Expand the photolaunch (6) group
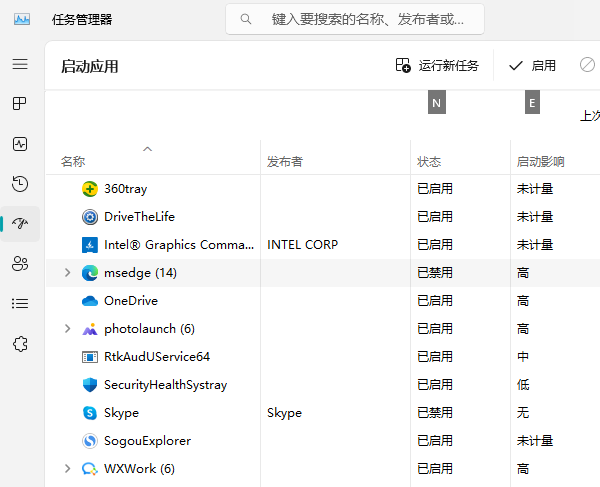 (x=67, y=329)
